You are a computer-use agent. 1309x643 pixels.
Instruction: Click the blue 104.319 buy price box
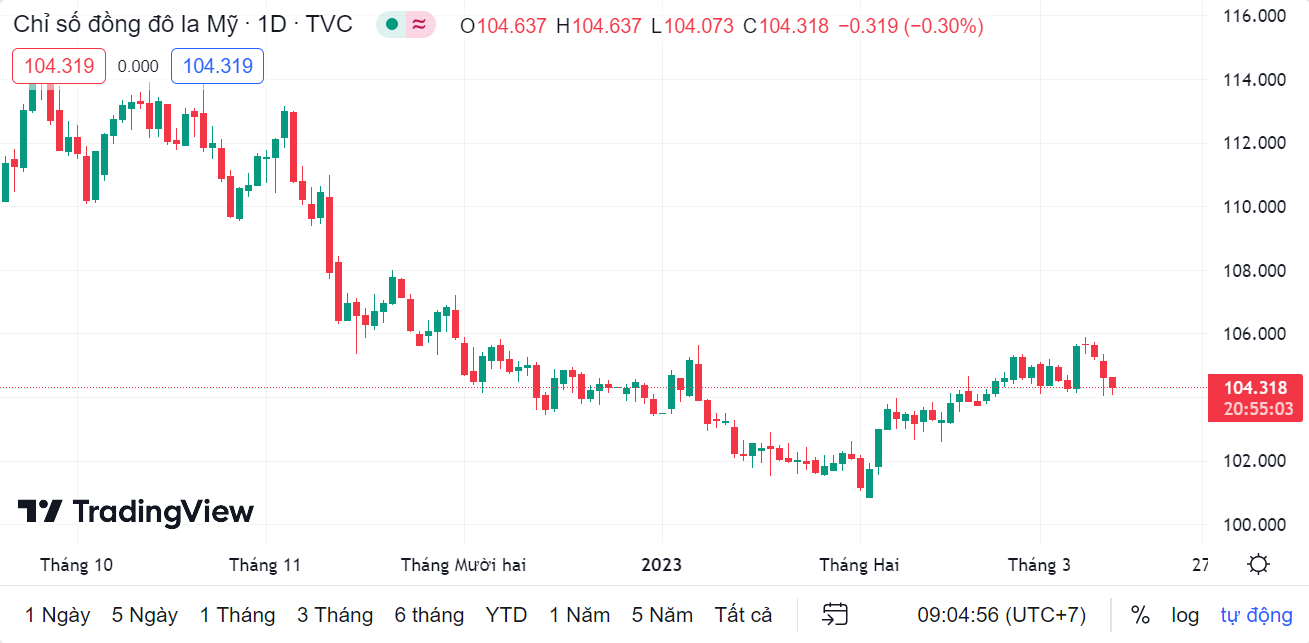click(217, 66)
